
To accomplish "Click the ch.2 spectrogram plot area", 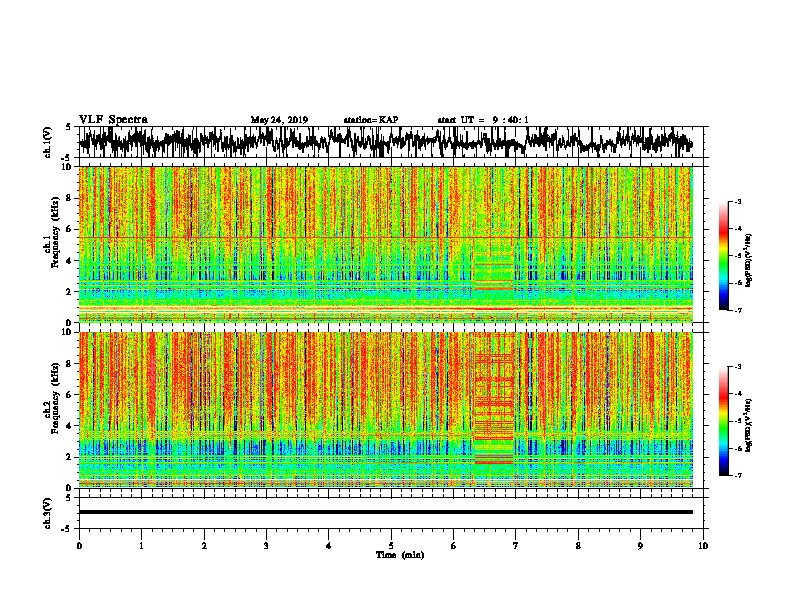I will (385, 410).
